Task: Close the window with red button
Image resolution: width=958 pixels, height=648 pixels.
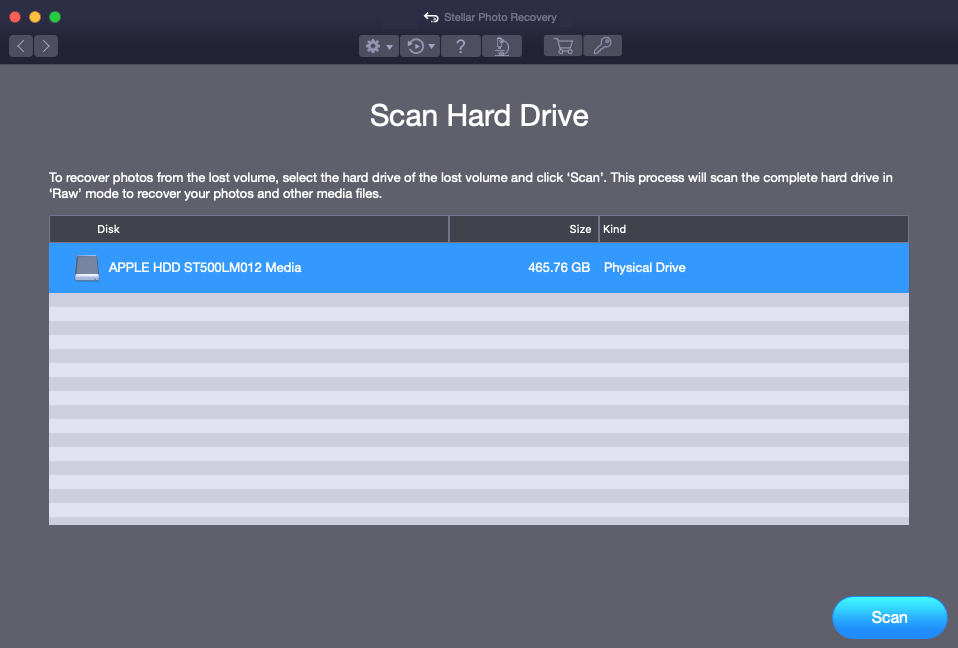Action: [15, 17]
